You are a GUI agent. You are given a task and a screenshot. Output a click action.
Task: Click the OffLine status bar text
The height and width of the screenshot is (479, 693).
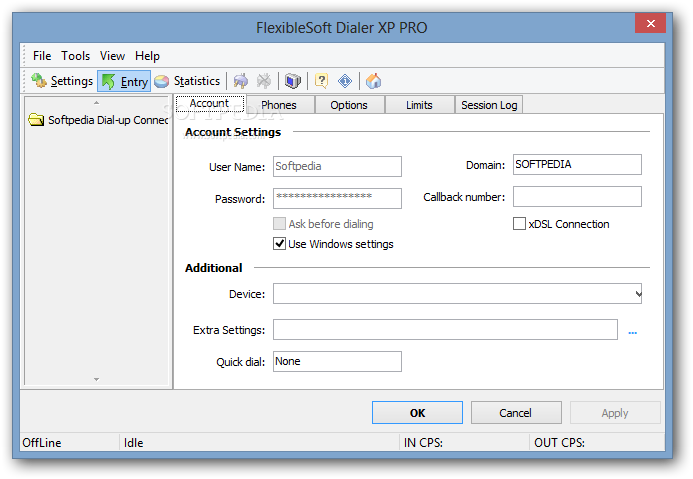[x=42, y=443]
